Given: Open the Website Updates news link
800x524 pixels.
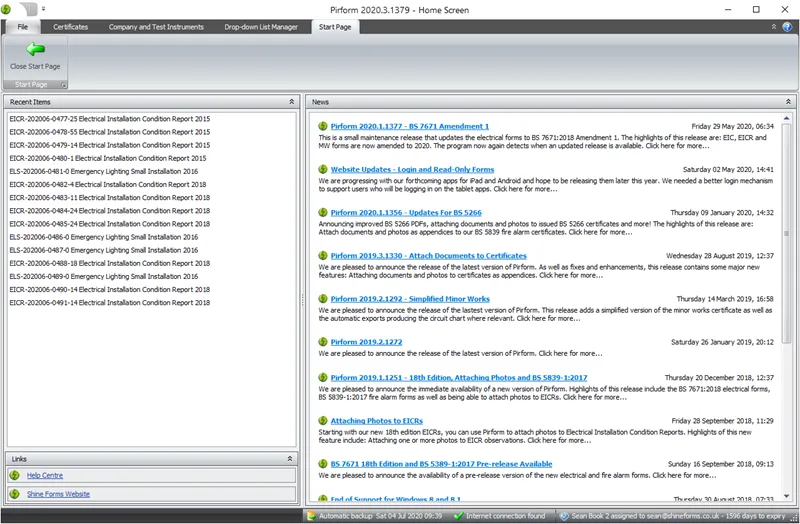Looking at the screenshot, I should click(x=412, y=170).
